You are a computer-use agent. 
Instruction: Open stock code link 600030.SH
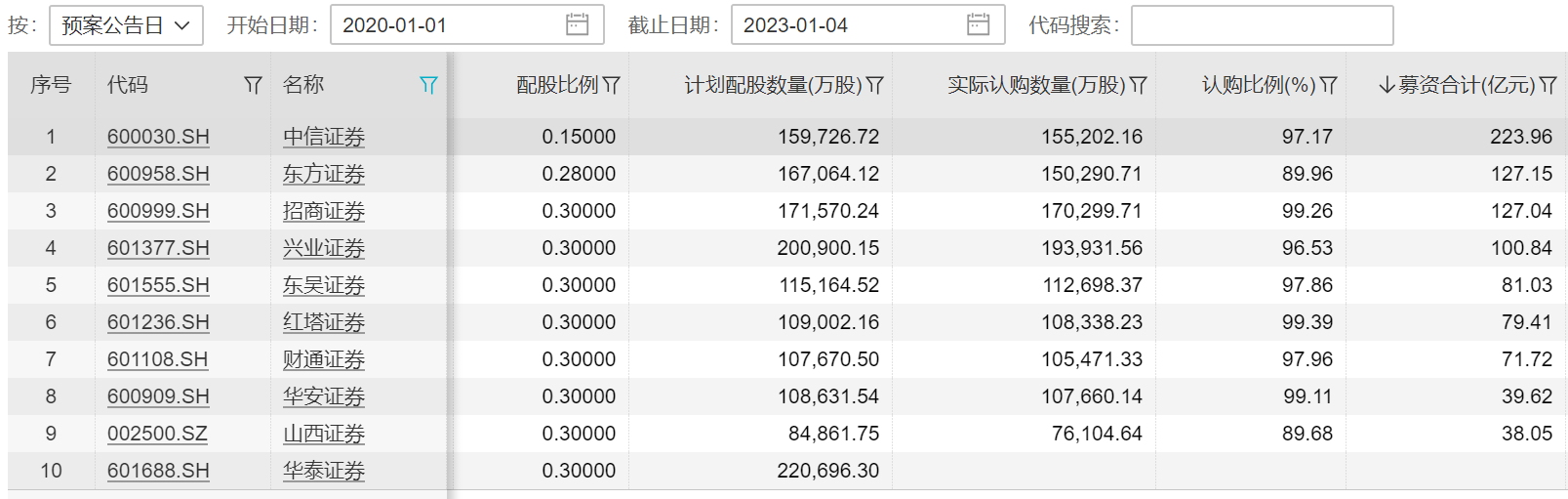pyautogui.click(x=158, y=137)
